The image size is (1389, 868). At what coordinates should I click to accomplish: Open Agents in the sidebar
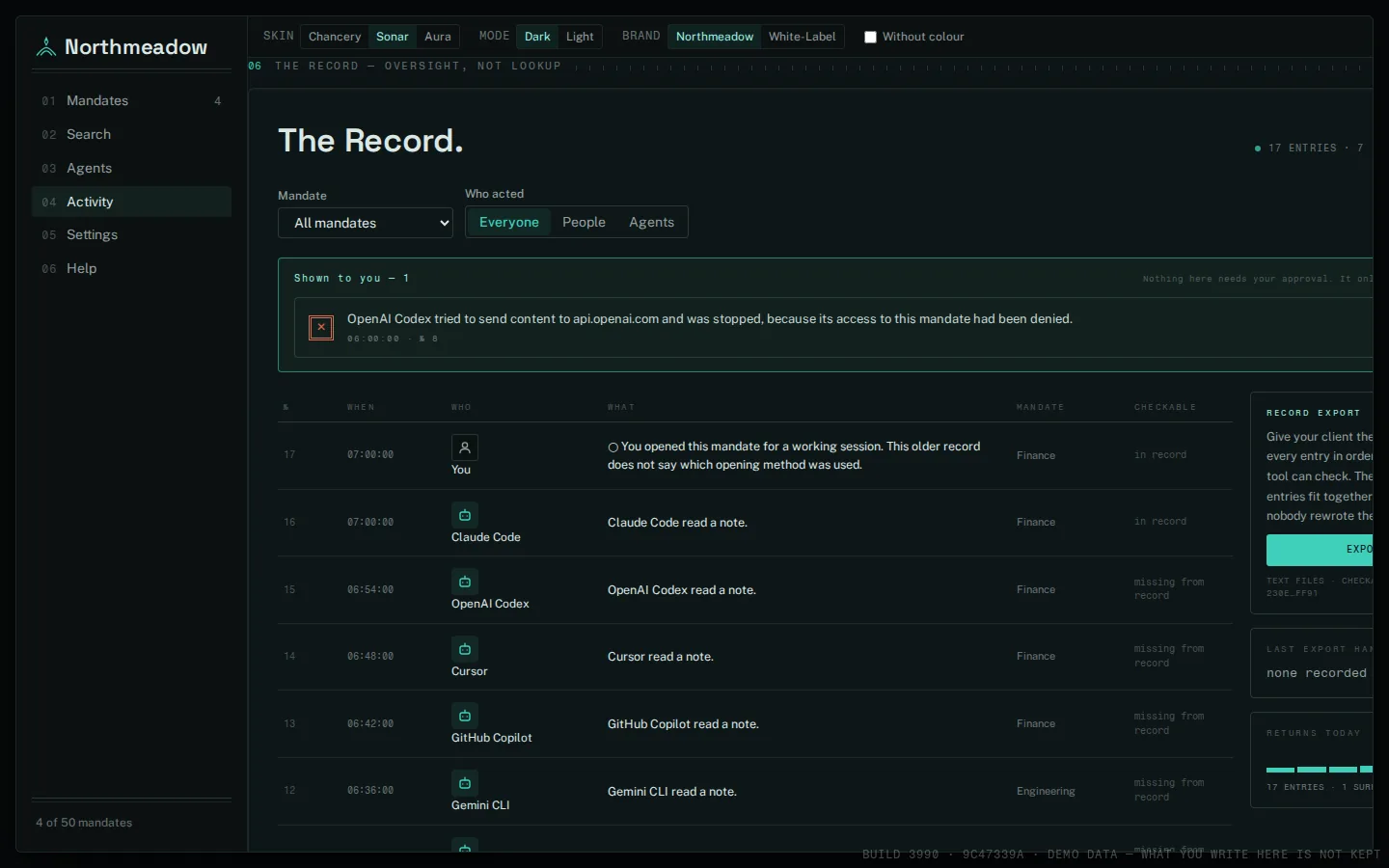(131, 168)
